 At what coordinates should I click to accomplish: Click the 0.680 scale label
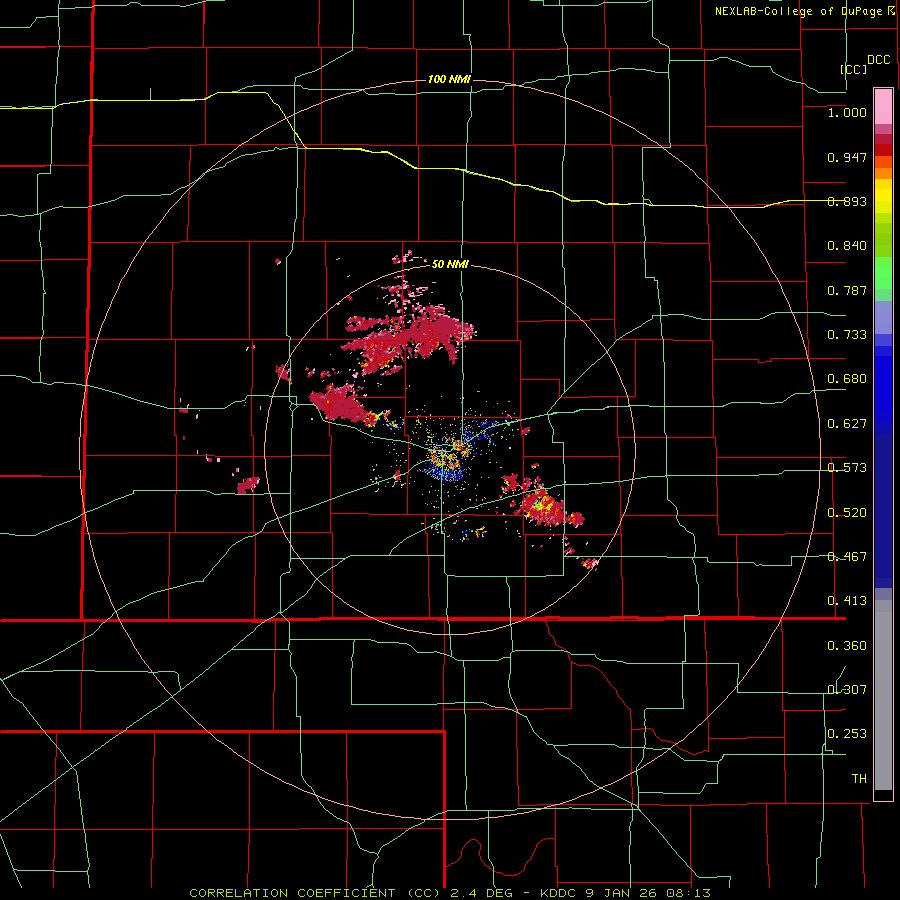[x=847, y=379]
